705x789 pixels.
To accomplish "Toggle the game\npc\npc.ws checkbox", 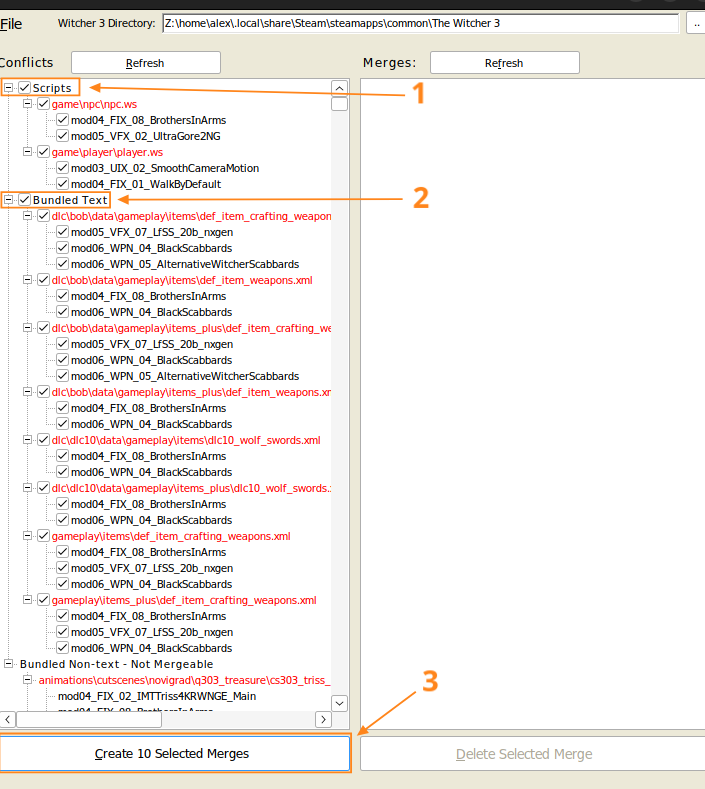I will click(x=43, y=104).
